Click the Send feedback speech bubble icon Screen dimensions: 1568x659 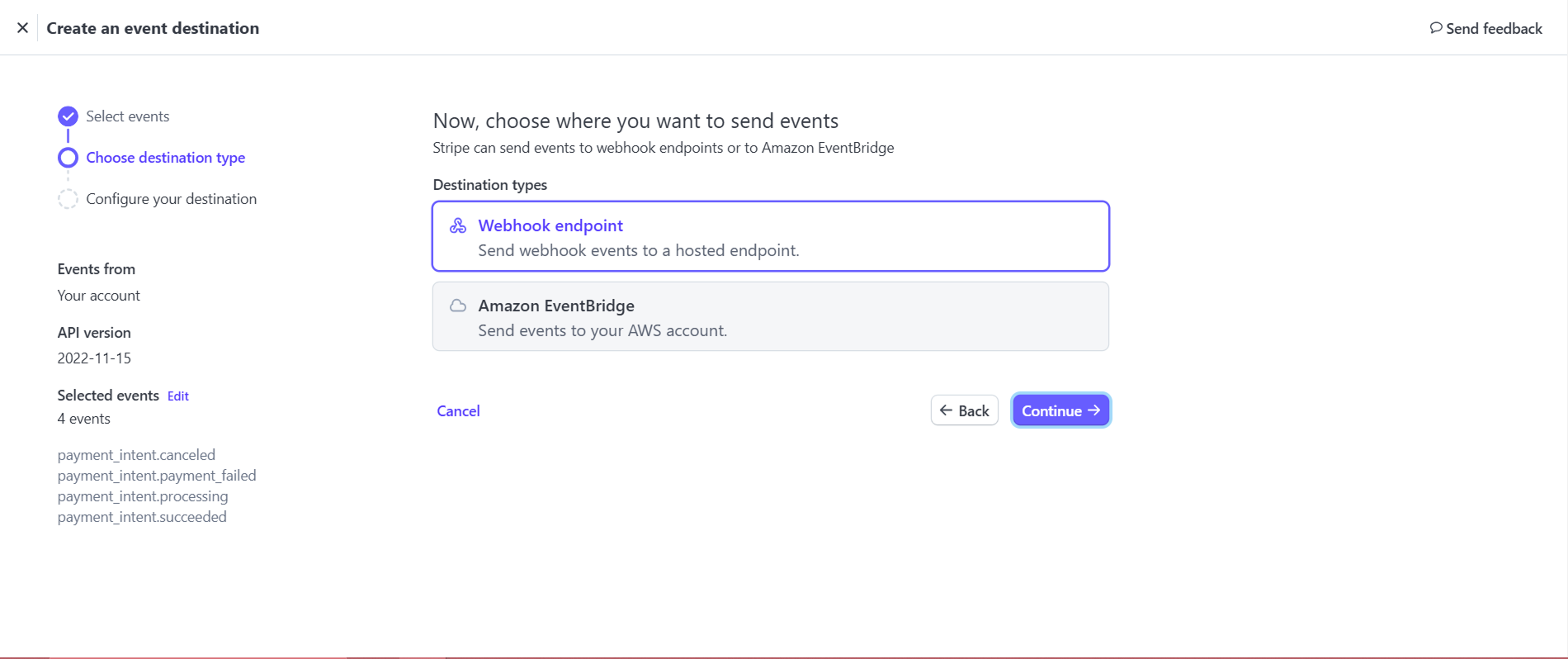coord(1436,28)
